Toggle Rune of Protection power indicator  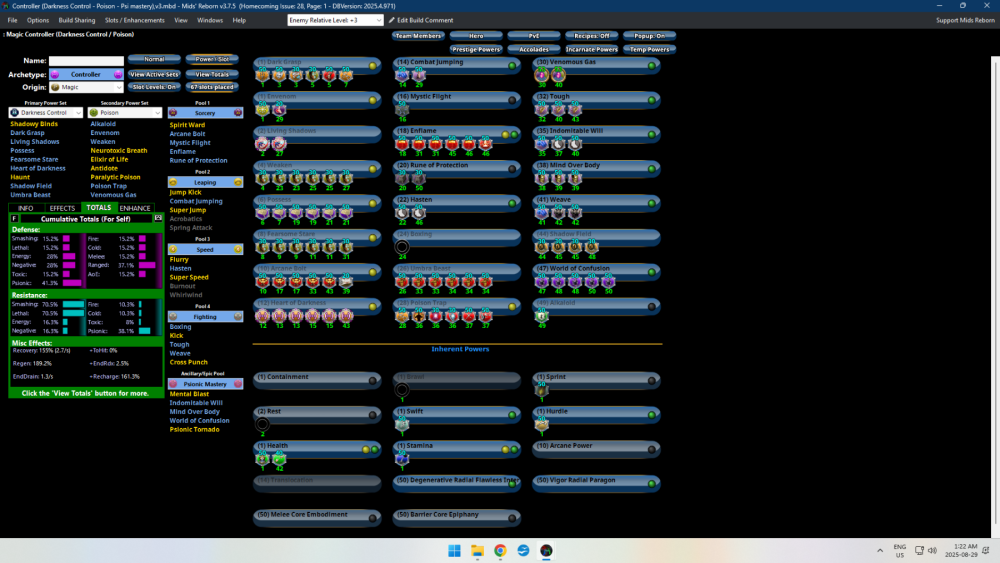pos(512,168)
